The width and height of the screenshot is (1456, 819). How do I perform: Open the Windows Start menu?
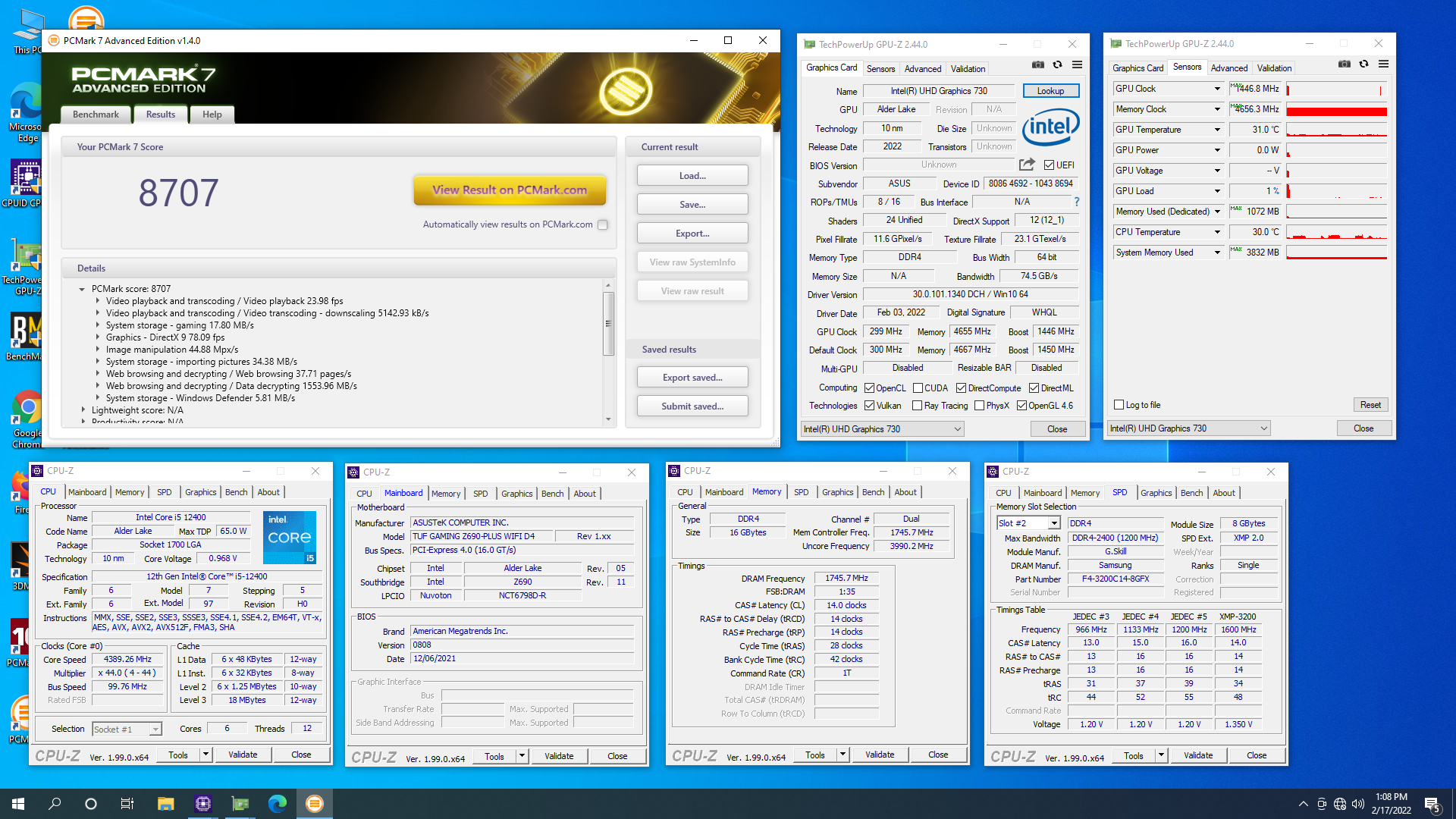click(x=18, y=803)
